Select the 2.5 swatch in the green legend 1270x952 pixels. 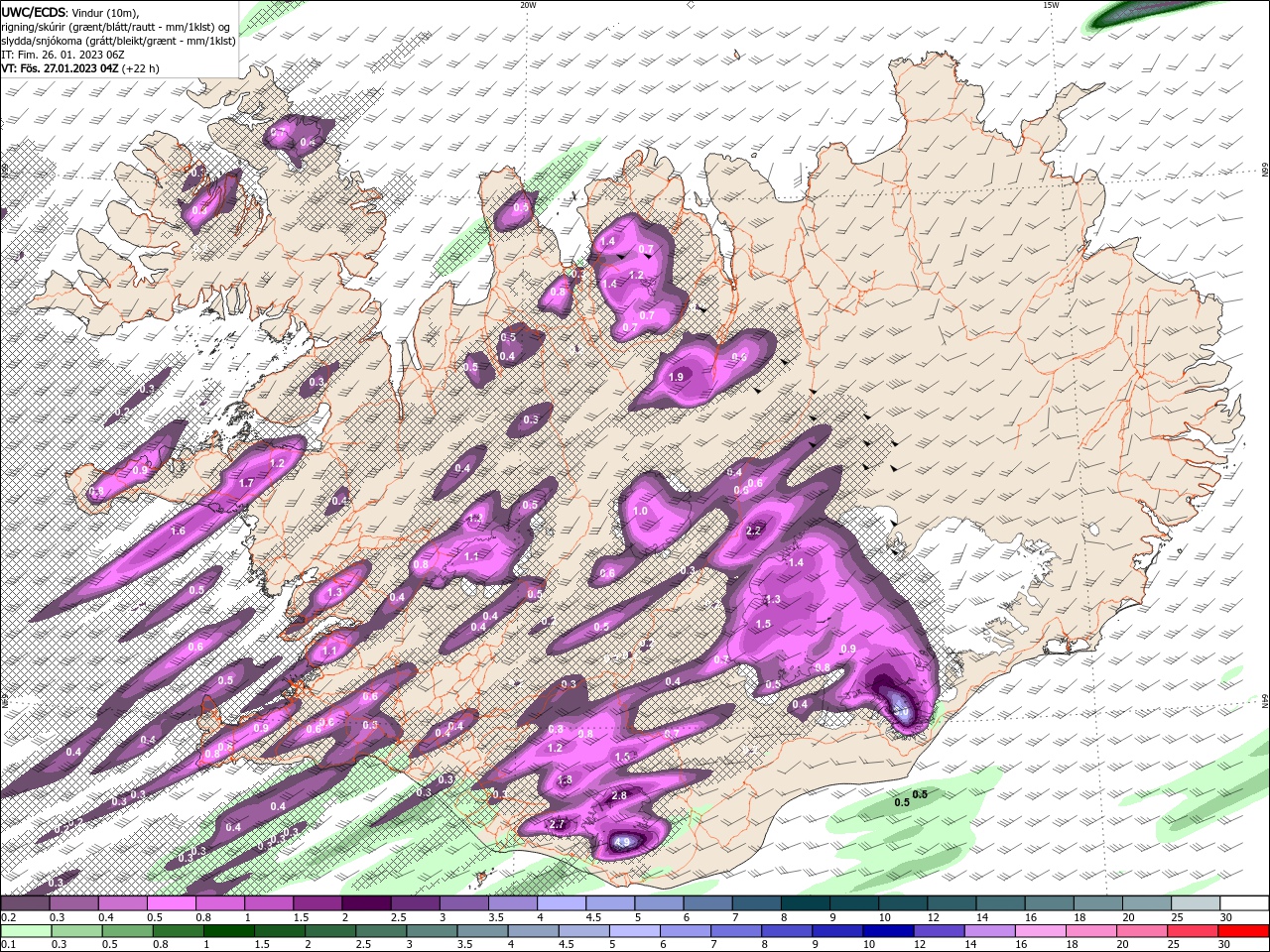click(381, 931)
